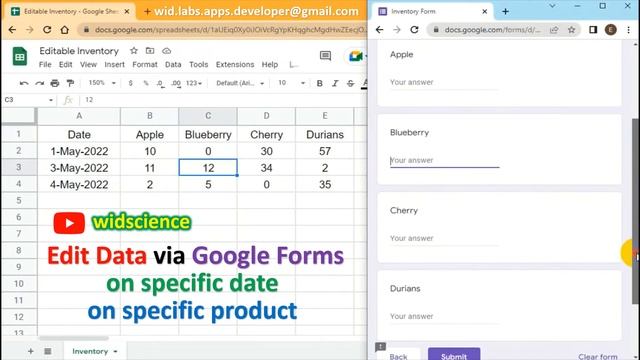Open the Chrome three-dot menu
Screen dimensions: 640x360
(x=628, y=30)
